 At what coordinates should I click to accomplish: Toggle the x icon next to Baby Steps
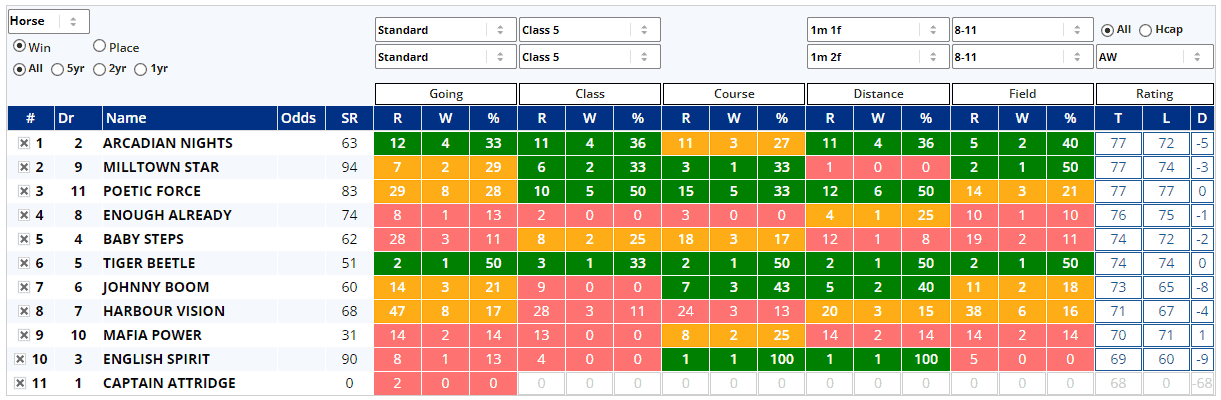pos(24,239)
